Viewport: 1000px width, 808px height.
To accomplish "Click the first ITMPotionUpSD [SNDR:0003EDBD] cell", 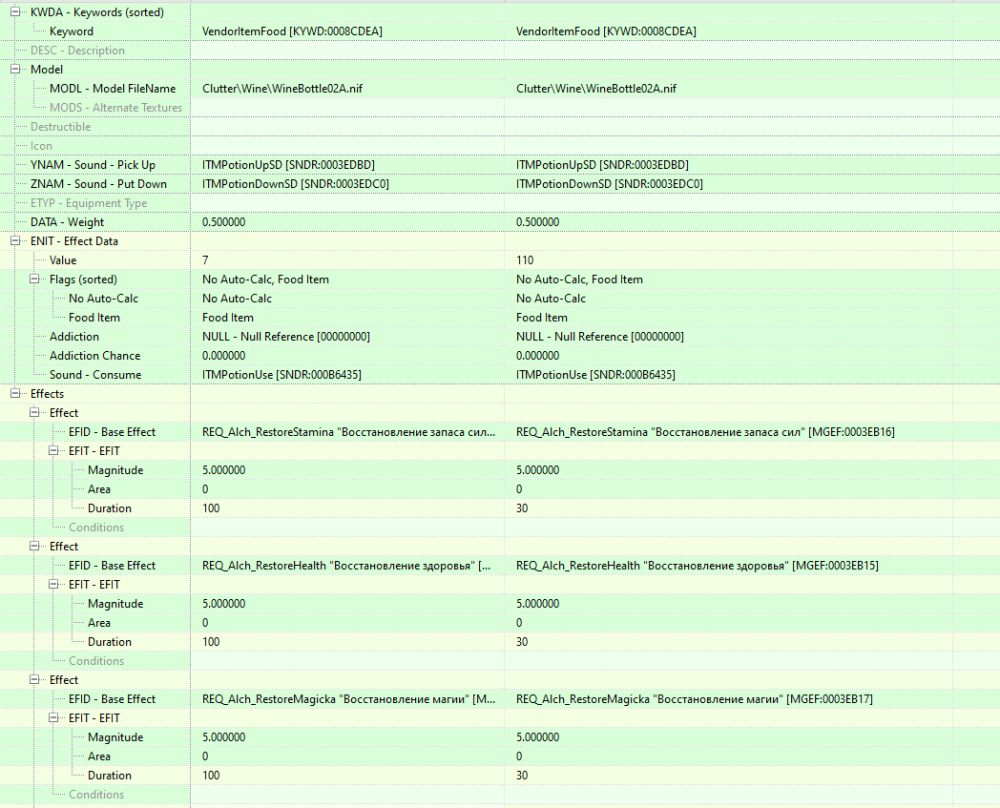I will [x=348, y=165].
